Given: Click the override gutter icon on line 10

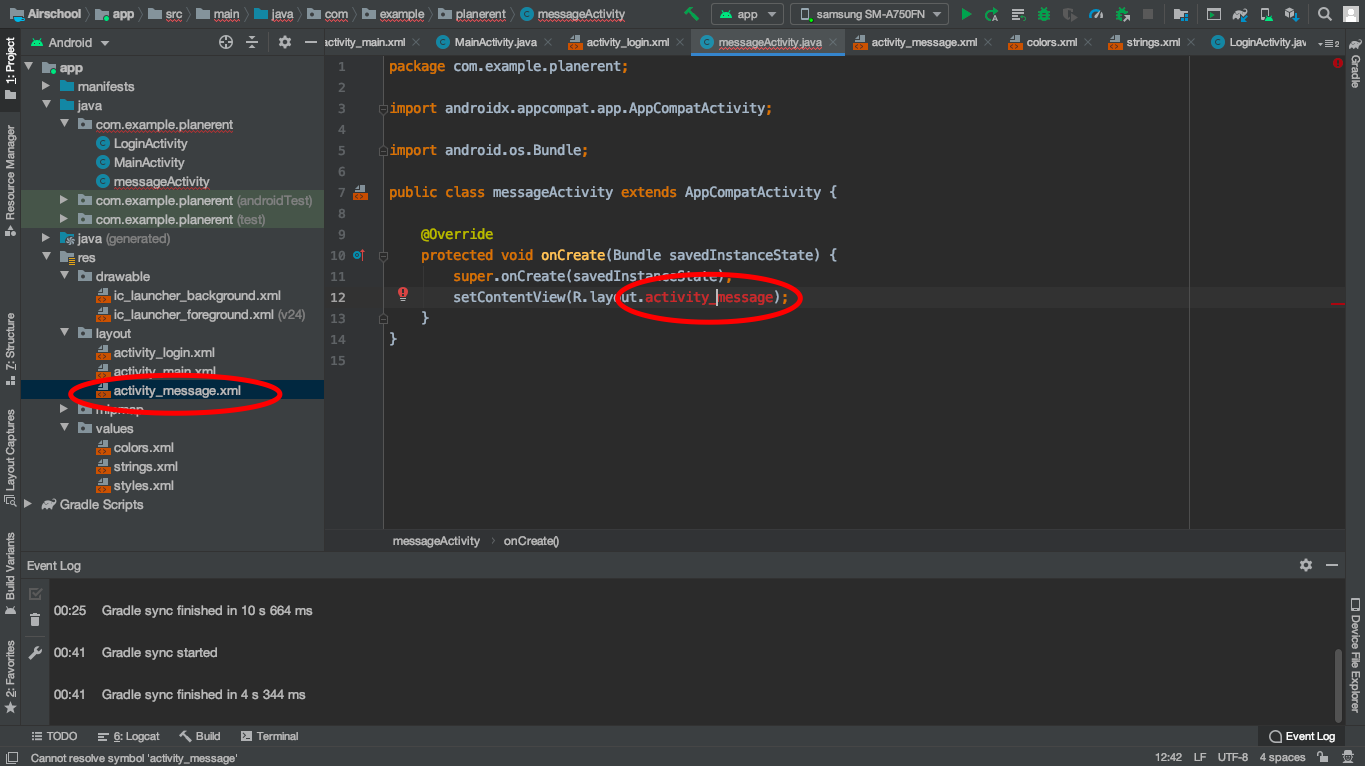Looking at the screenshot, I should point(360,255).
